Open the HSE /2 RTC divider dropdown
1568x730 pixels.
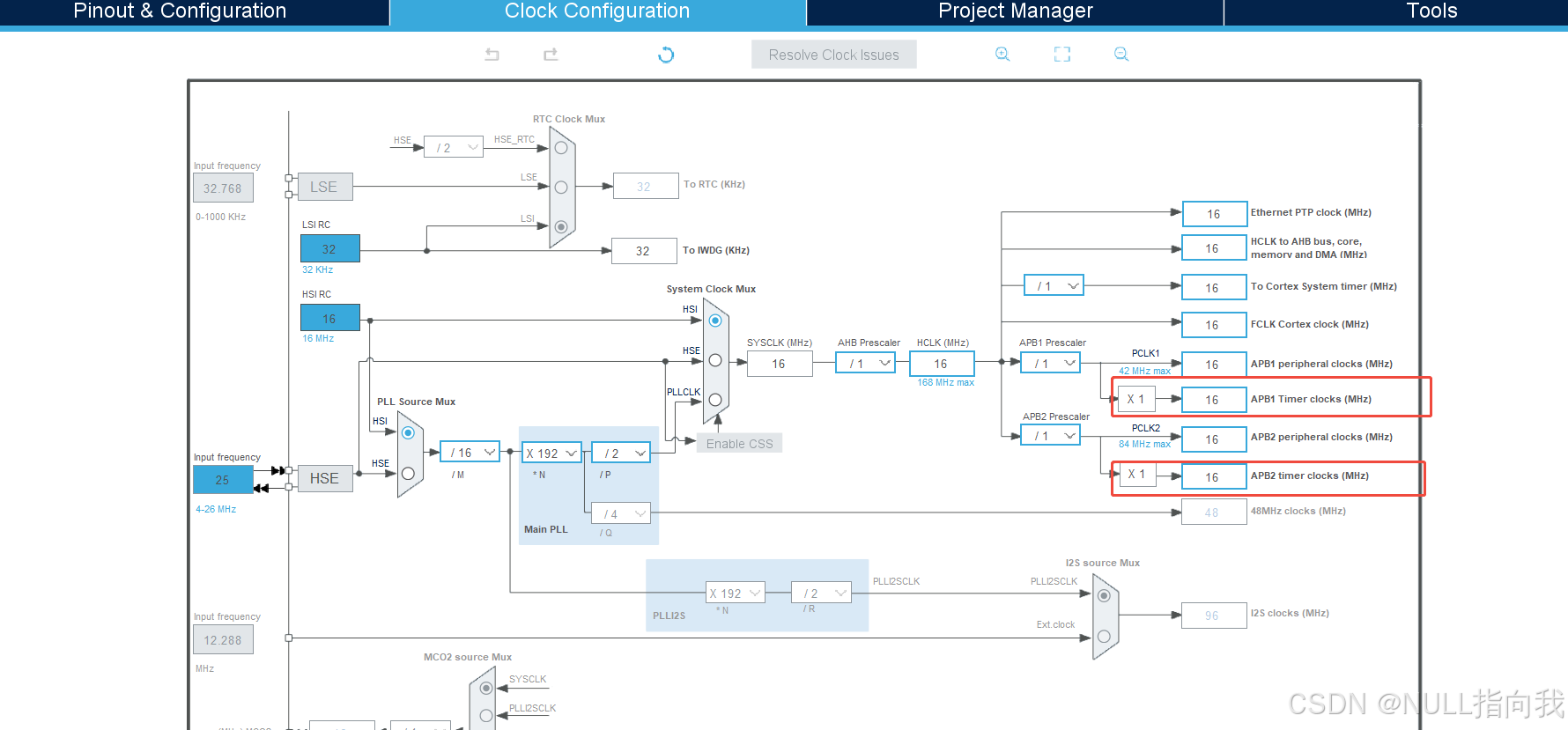click(454, 147)
